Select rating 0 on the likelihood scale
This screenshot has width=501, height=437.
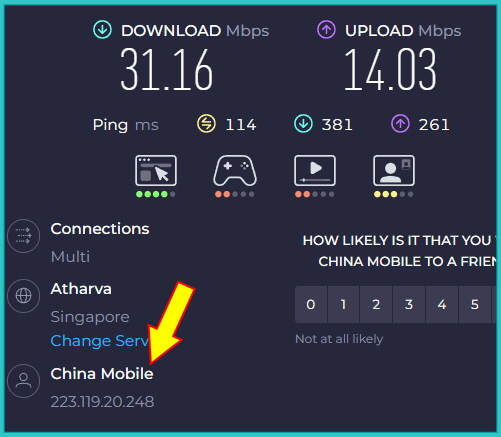[x=311, y=304]
